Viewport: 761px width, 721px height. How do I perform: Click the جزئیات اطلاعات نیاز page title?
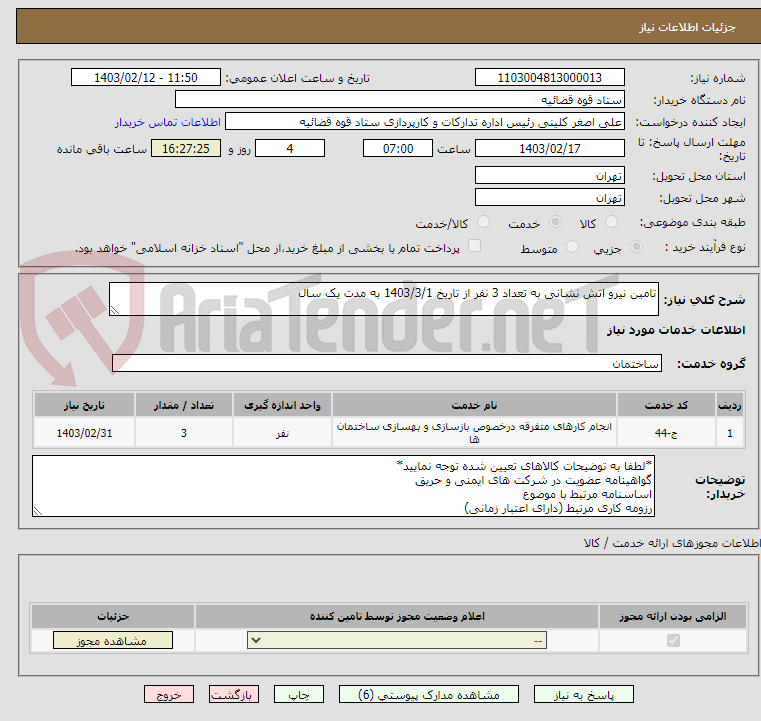[x=687, y=27]
